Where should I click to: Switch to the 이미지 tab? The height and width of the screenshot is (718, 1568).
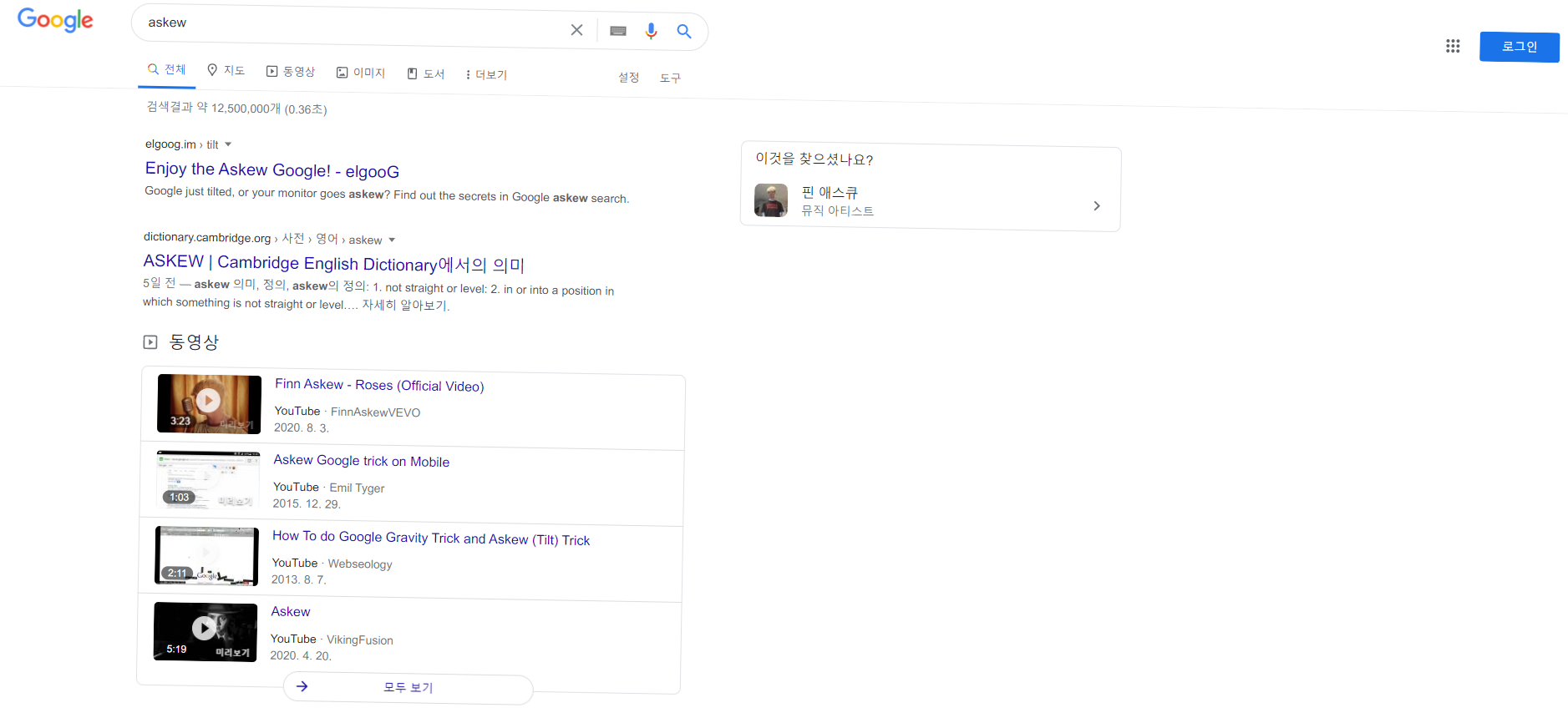click(x=361, y=73)
